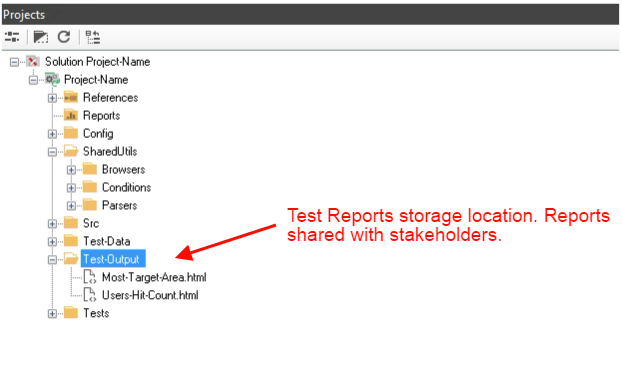This screenshot has width=622, height=372.
Task: Click the Collapse All tree toolbar icon
Action: [x=92, y=37]
